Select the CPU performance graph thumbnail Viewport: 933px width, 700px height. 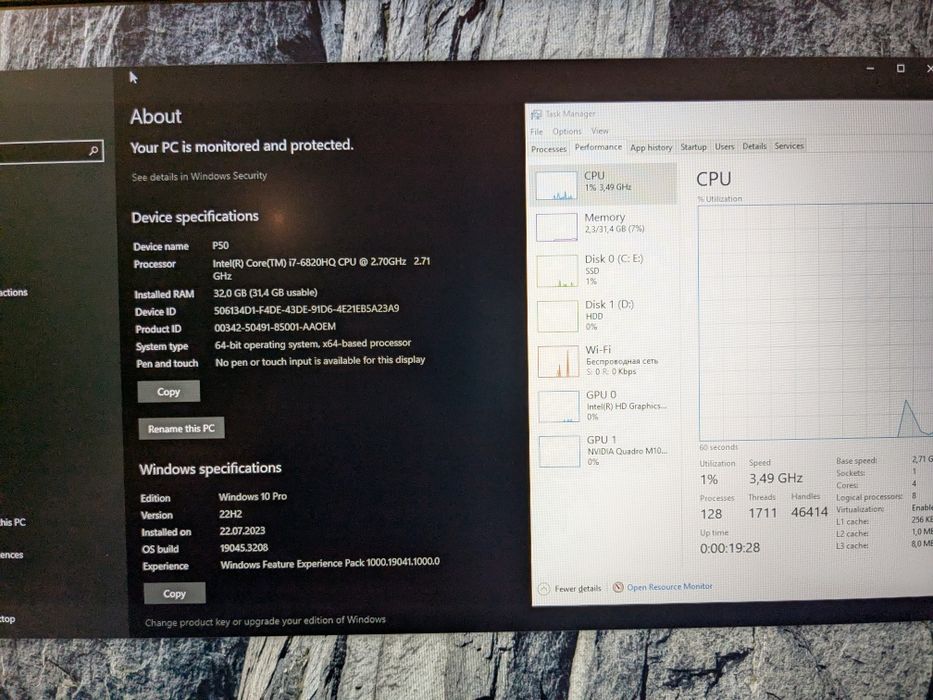coord(556,185)
